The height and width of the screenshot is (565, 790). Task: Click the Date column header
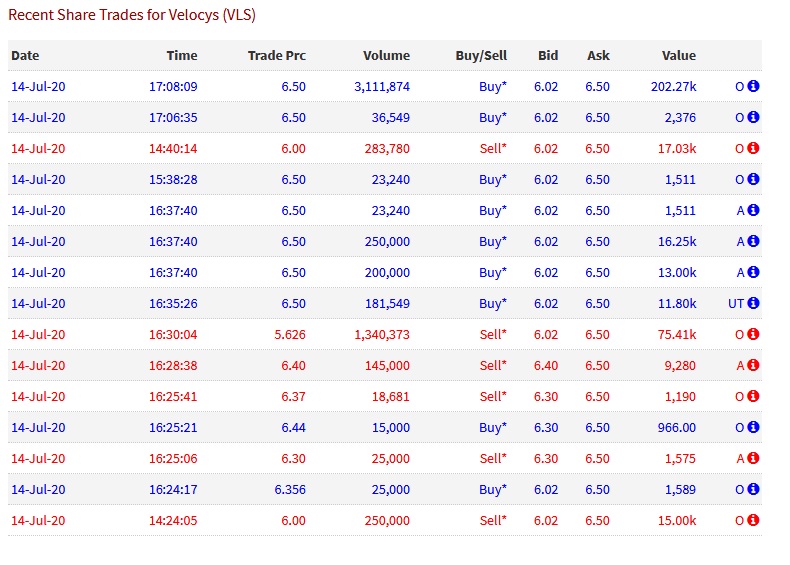point(25,56)
